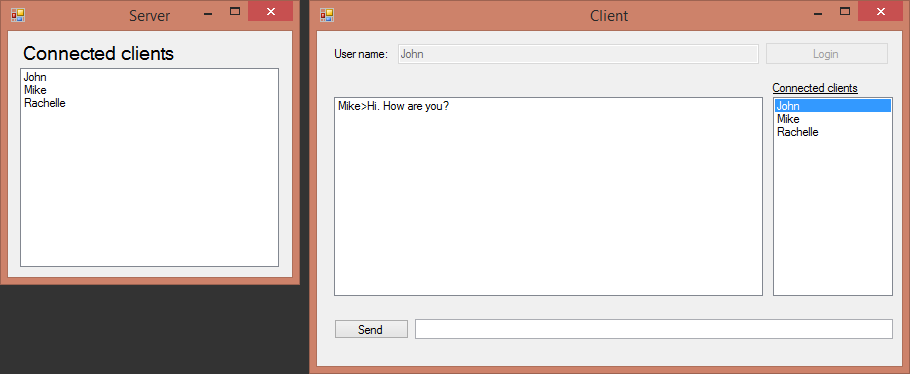Maximize the Client window

pos(845,12)
